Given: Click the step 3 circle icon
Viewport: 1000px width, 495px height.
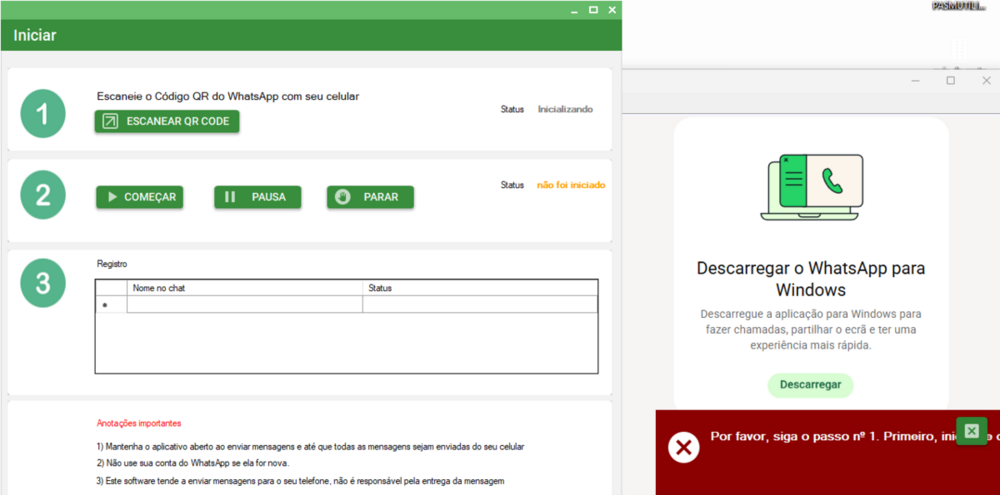Looking at the screenshot, I should (43, 283).
